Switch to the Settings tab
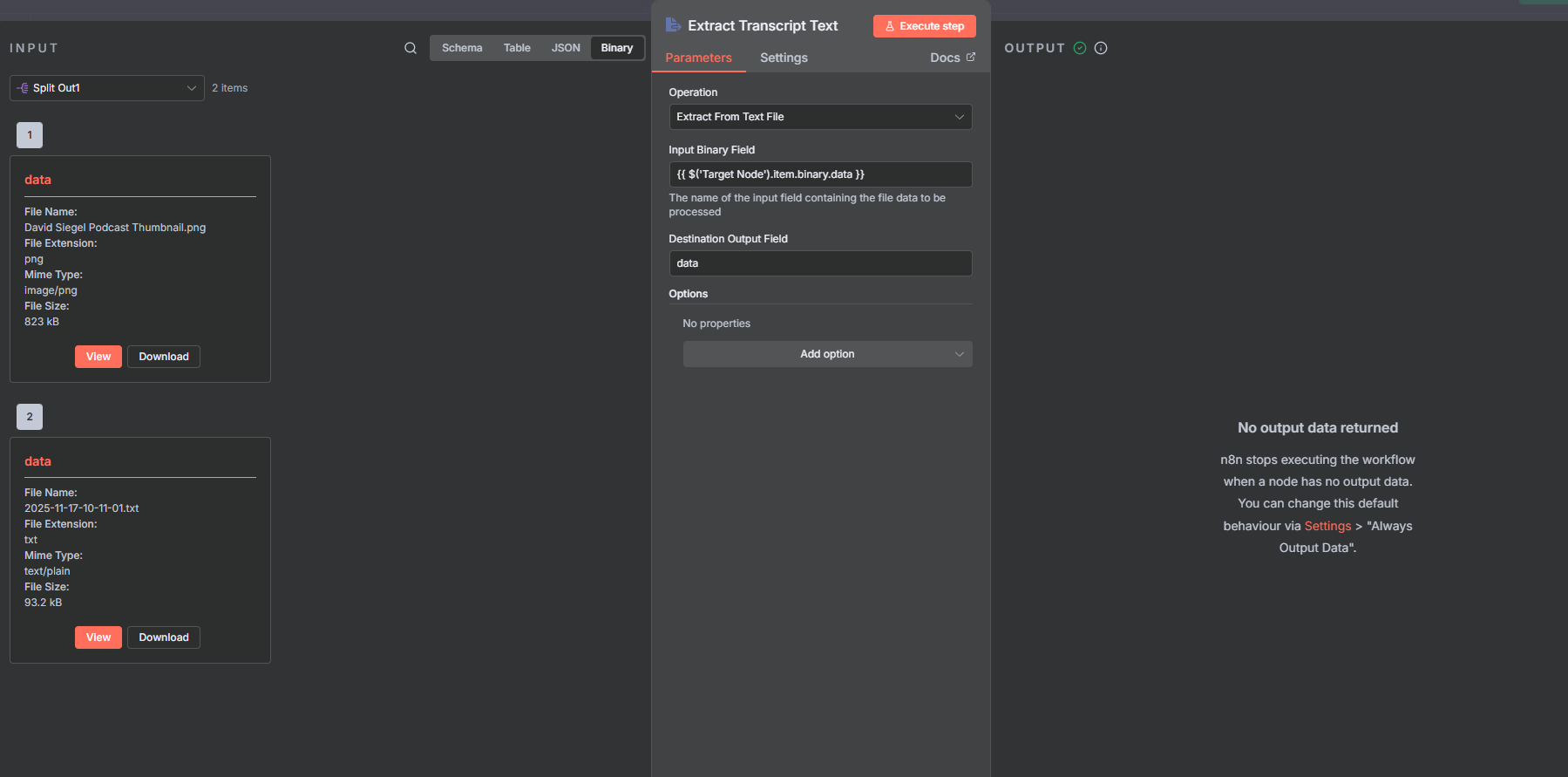1568x777 pixels. [x=784, y=58]
